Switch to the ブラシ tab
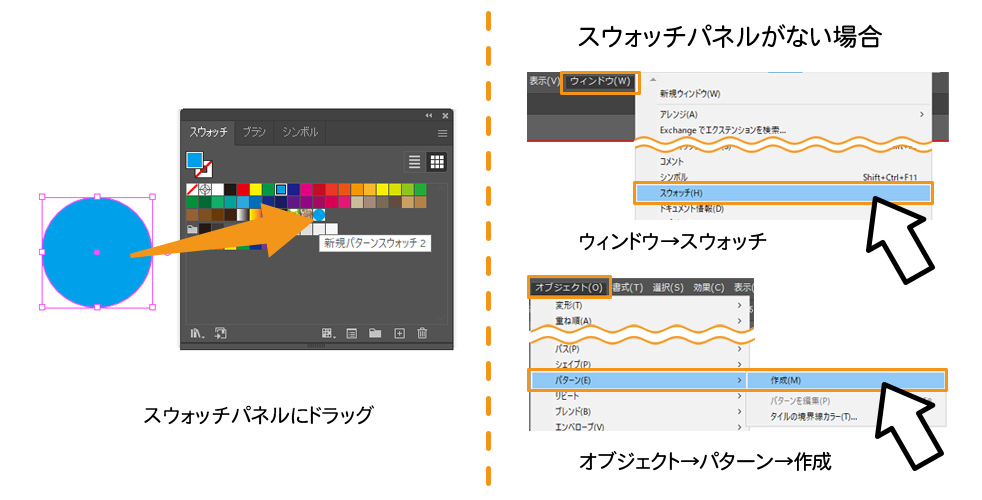The image size is (982, 500). click(254, 132)
